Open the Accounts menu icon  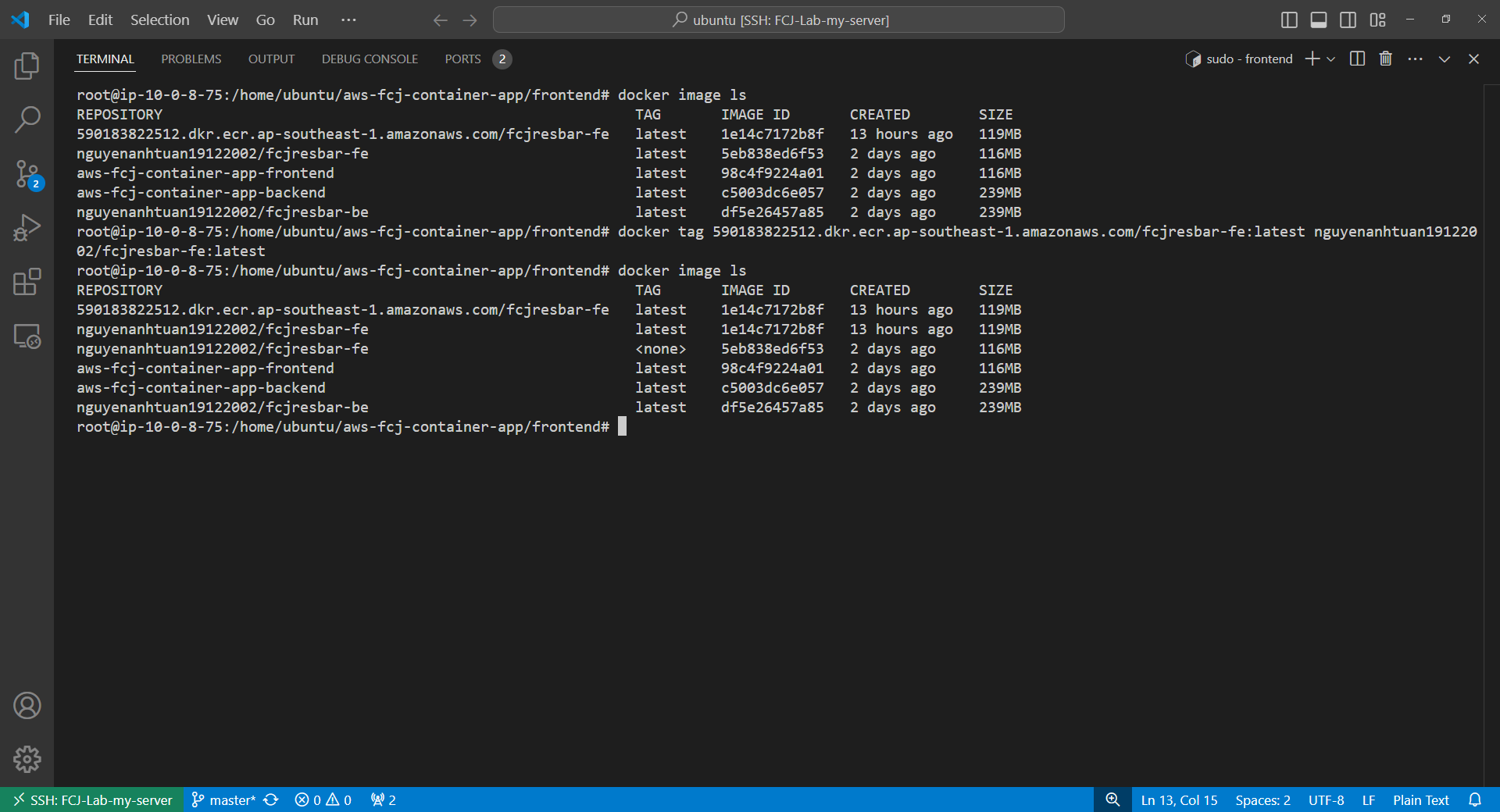click(x=27, y=706)
